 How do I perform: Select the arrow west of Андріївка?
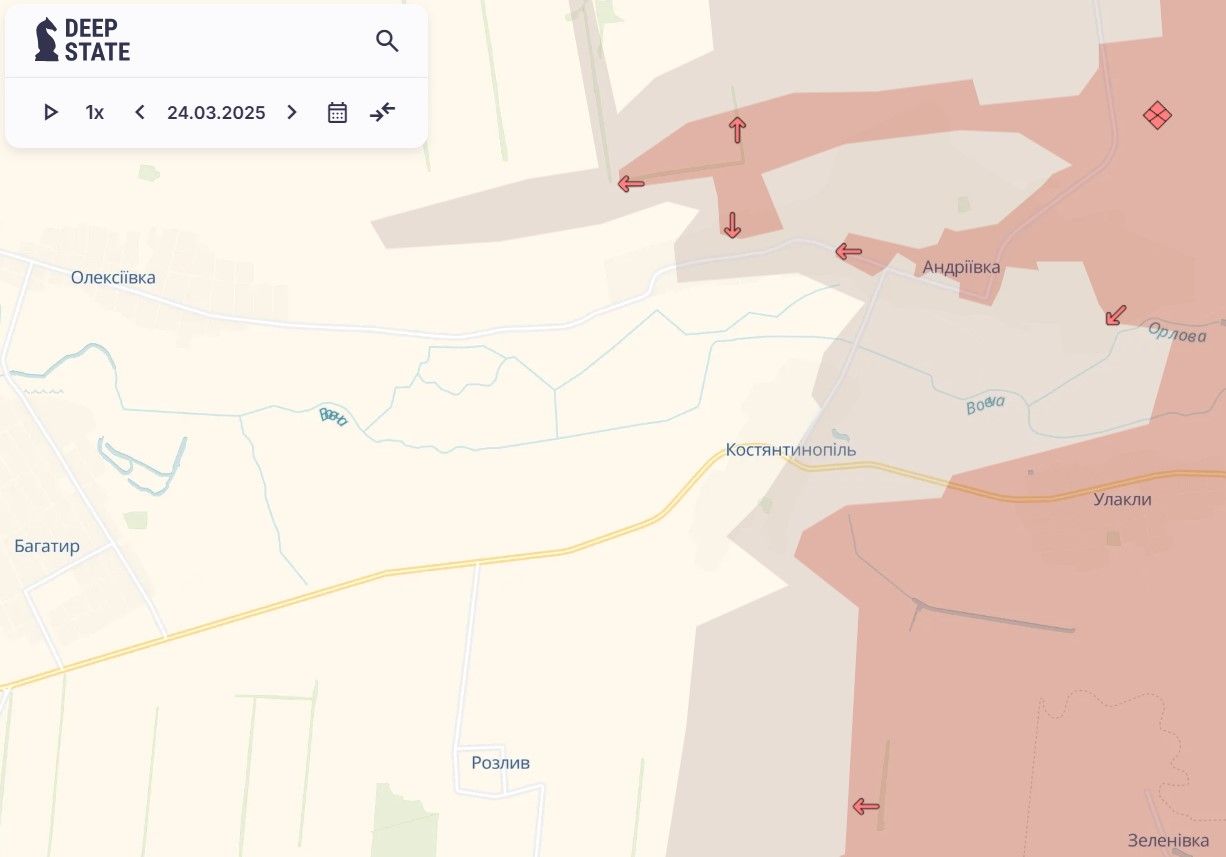[849, 251]
